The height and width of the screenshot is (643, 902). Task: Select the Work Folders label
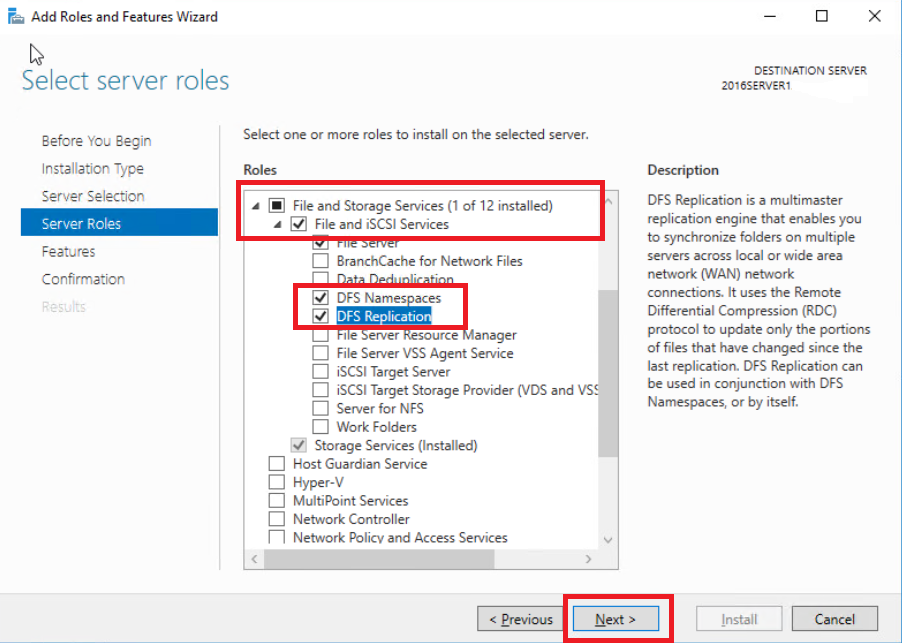click(x=377, y=427)
